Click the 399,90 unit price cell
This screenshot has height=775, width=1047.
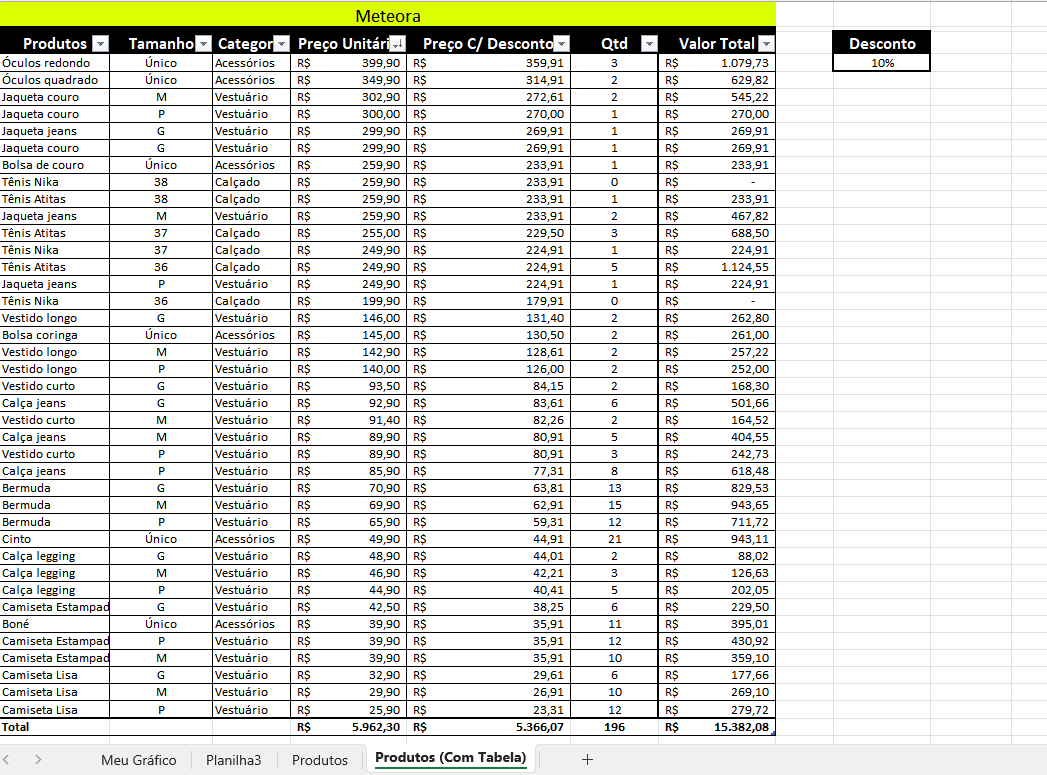coord(349,63)
